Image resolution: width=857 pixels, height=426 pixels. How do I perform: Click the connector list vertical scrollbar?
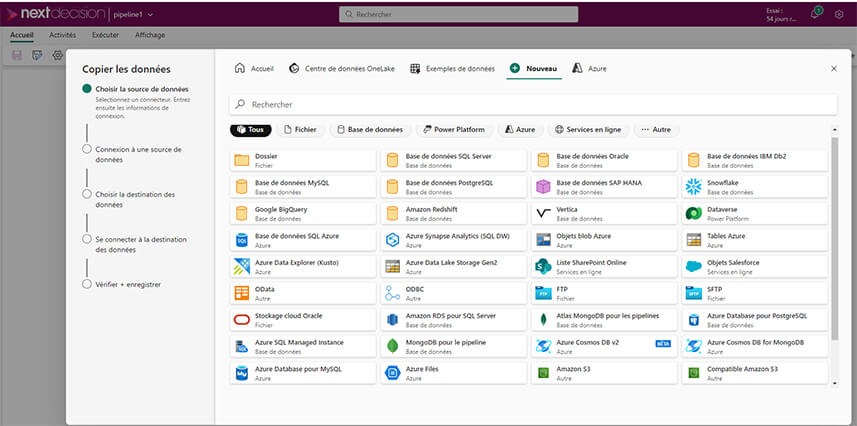click(x=835, y=239)
